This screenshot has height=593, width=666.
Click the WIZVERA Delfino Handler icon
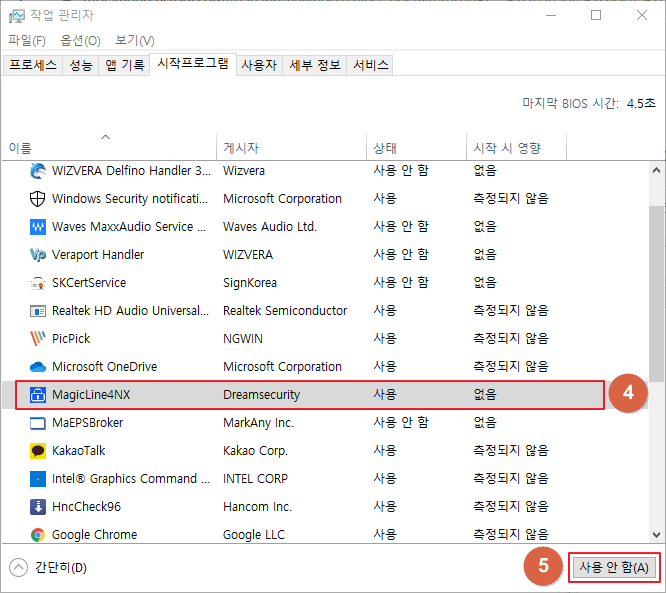point(38,171)
